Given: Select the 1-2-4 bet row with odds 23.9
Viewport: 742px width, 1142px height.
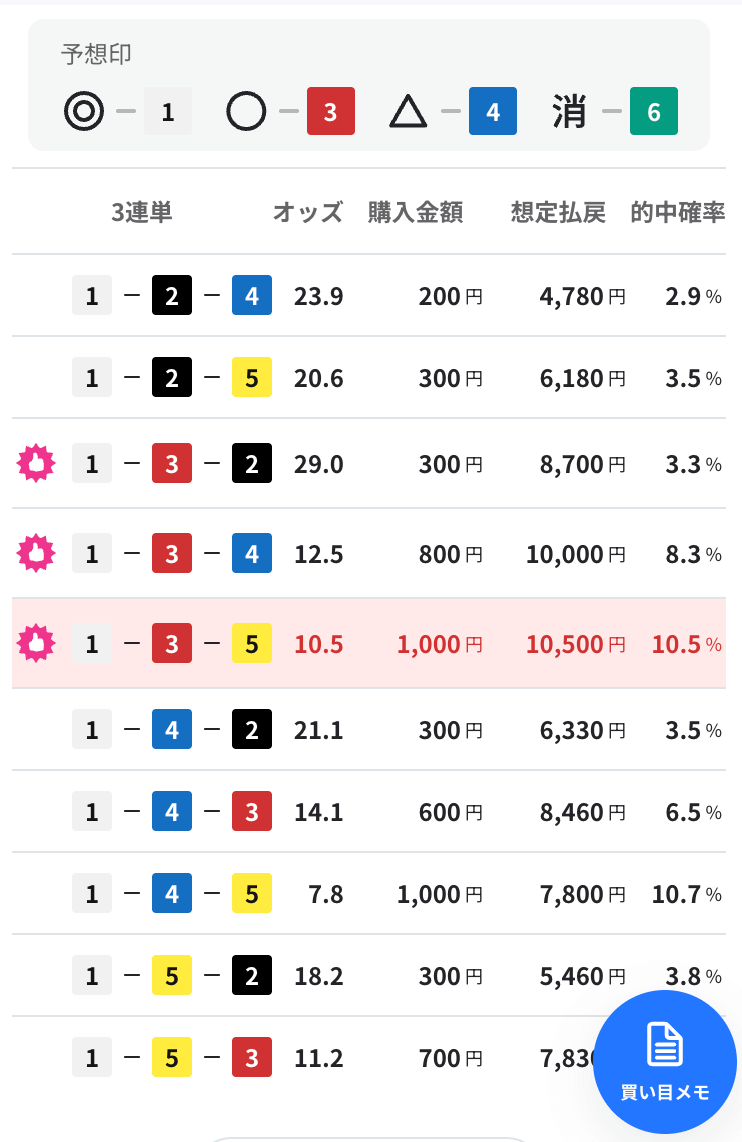Looking at the screenshot, I should [x=369, y=296].
